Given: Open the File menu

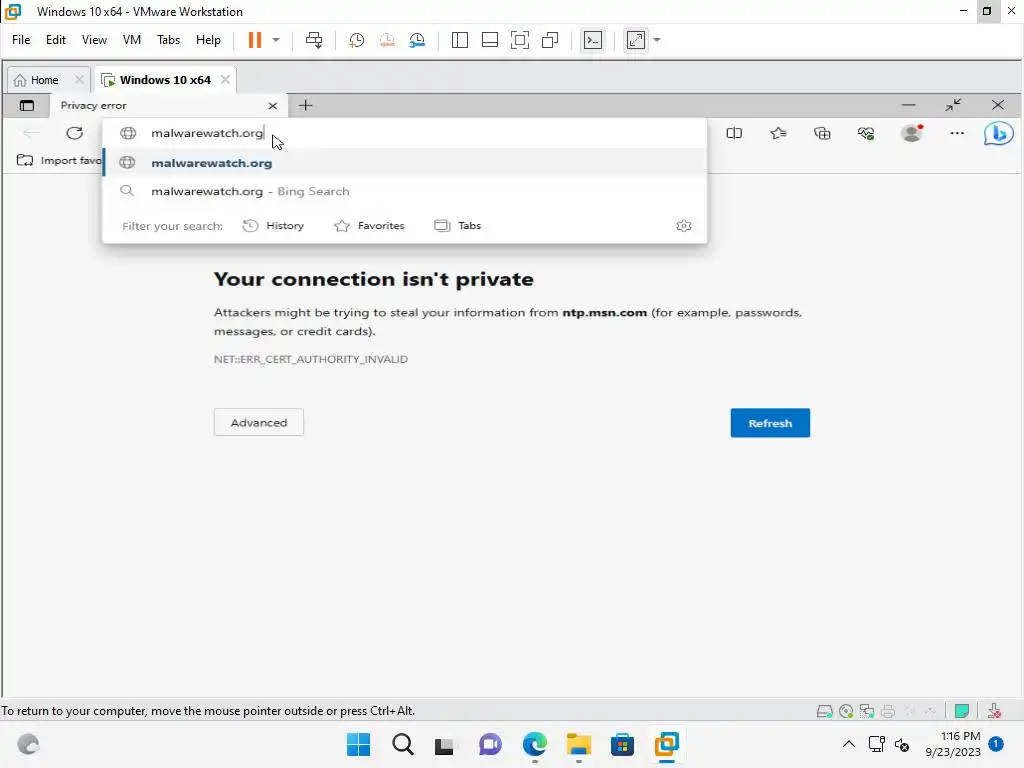Looking at the screenshot, I should coord(21,40).
